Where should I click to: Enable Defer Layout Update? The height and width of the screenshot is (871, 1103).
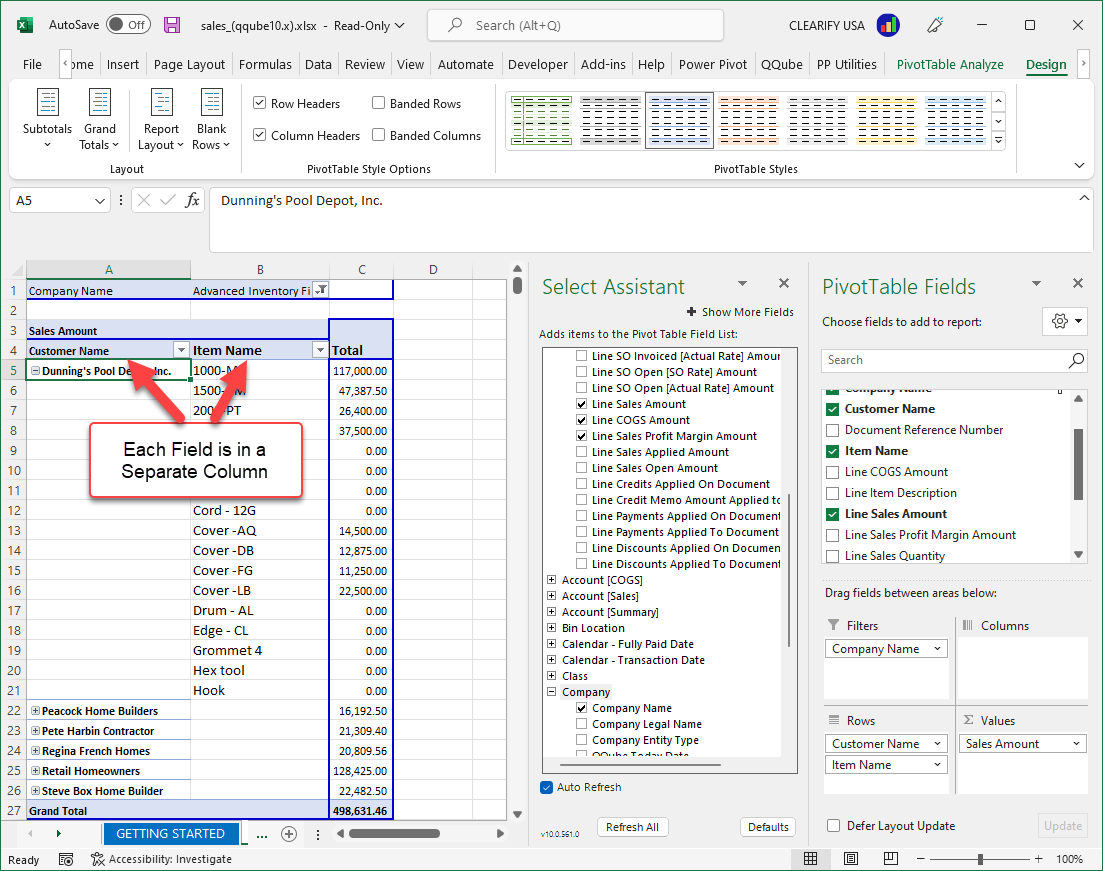[x=834, y=826]
